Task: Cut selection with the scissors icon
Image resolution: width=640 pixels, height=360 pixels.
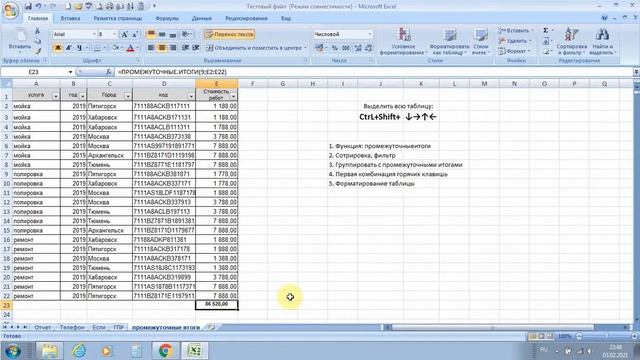Action: pos(37,31)
